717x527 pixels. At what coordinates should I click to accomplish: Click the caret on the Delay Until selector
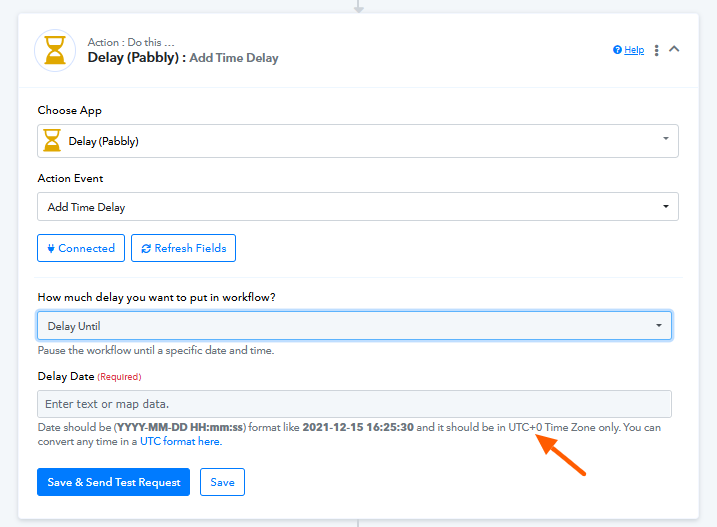click(x=658, y=326)
